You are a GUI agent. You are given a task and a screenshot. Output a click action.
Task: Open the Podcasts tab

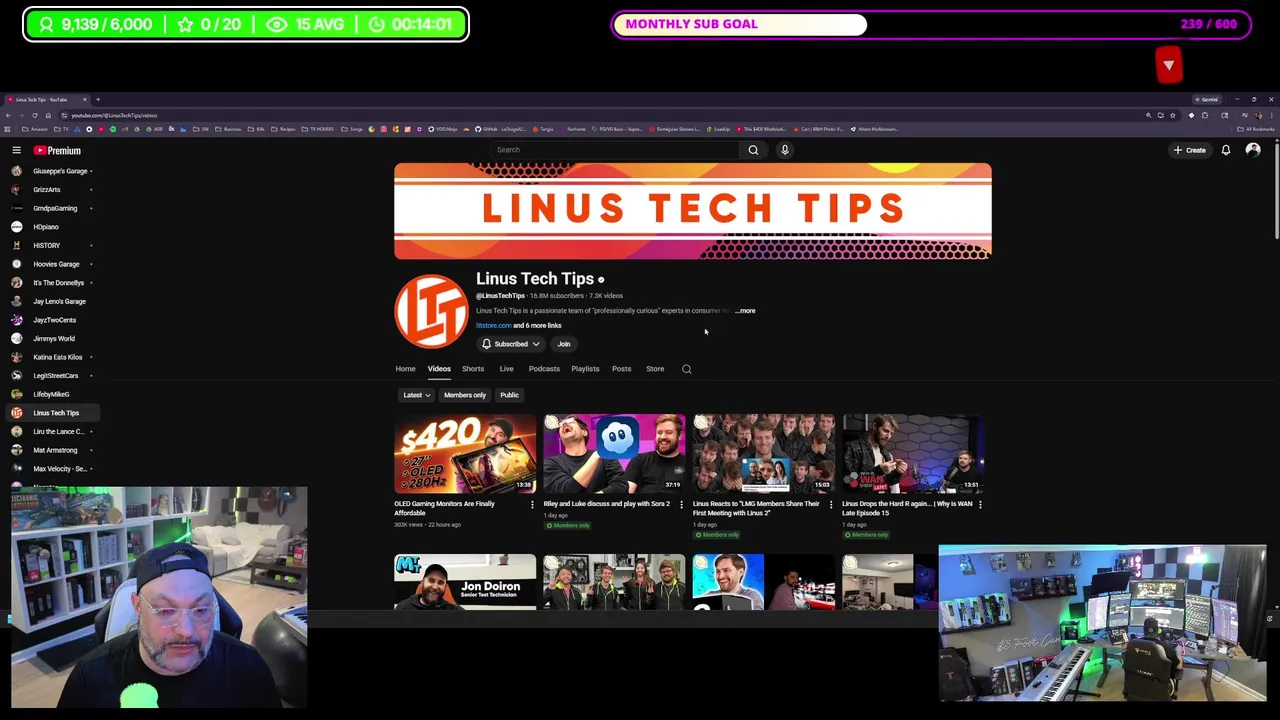pyautogui.click(x=544, y=369)
